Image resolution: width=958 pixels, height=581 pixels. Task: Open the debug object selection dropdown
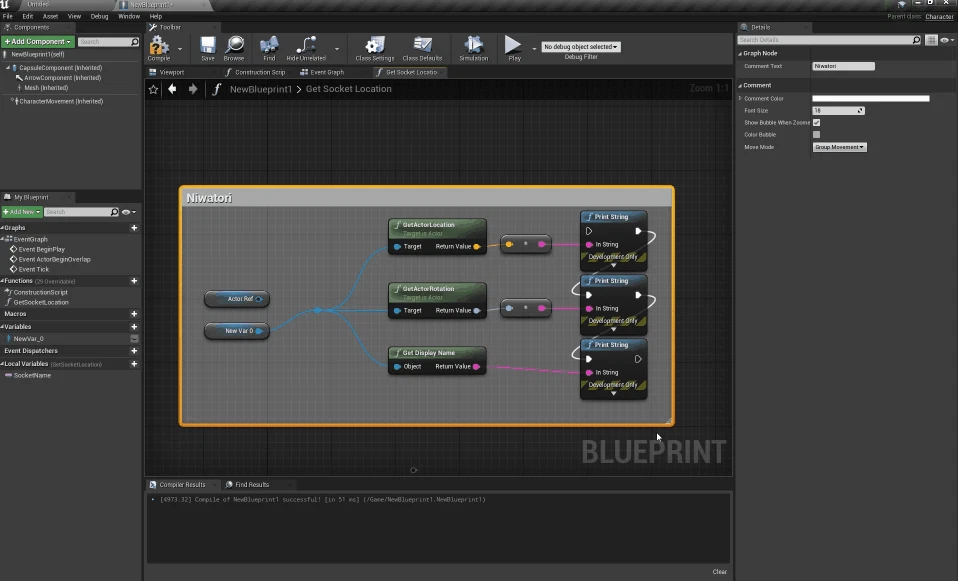tap(580, 47)
